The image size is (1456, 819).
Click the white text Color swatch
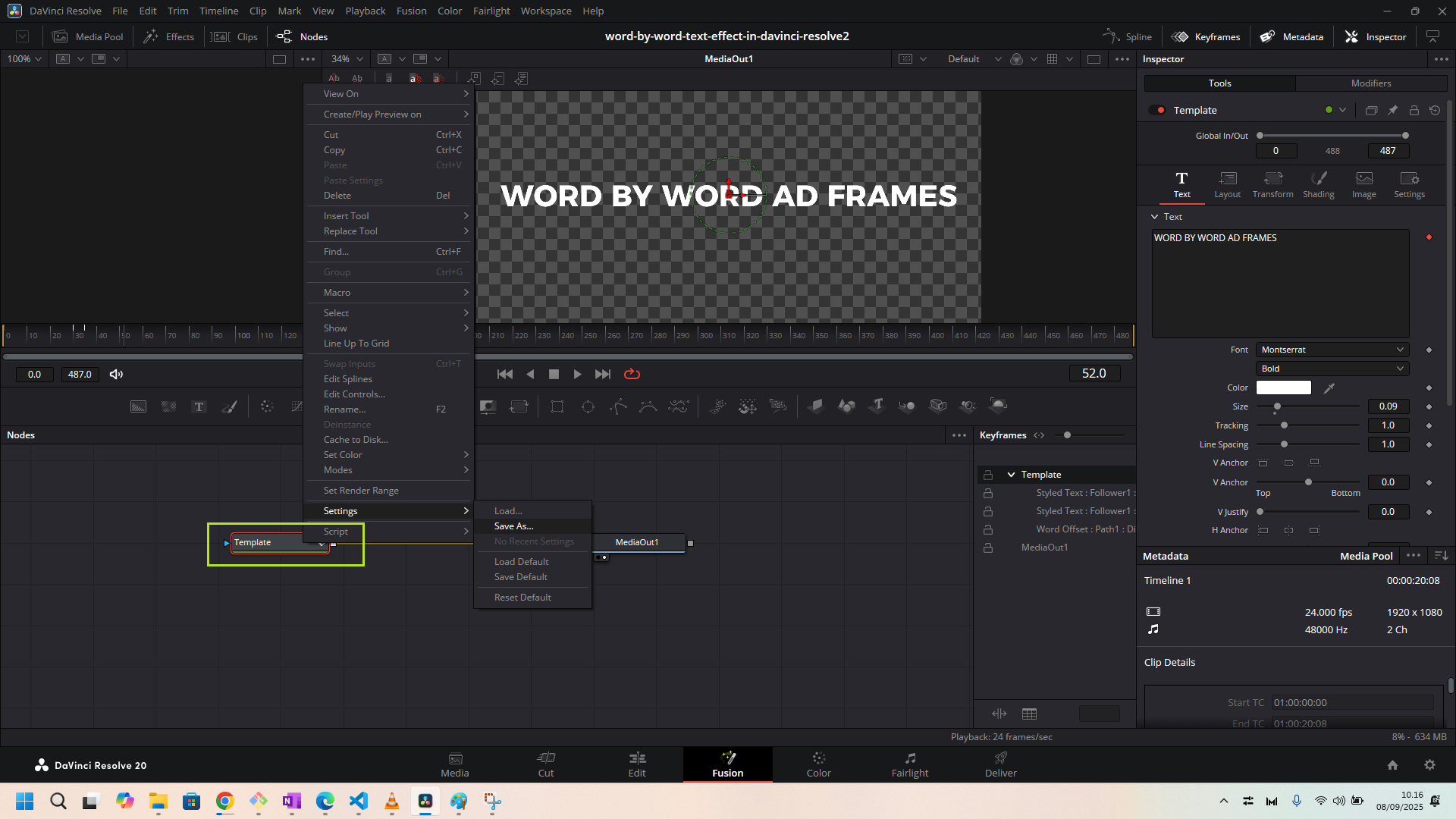(x=1283, y=388)
